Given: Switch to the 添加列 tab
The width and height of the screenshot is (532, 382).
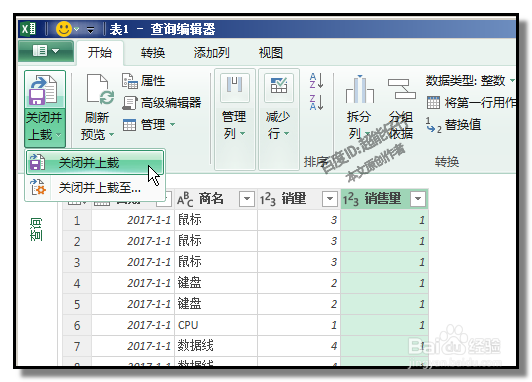Looking at the screenshot, I should pos(211,53).
